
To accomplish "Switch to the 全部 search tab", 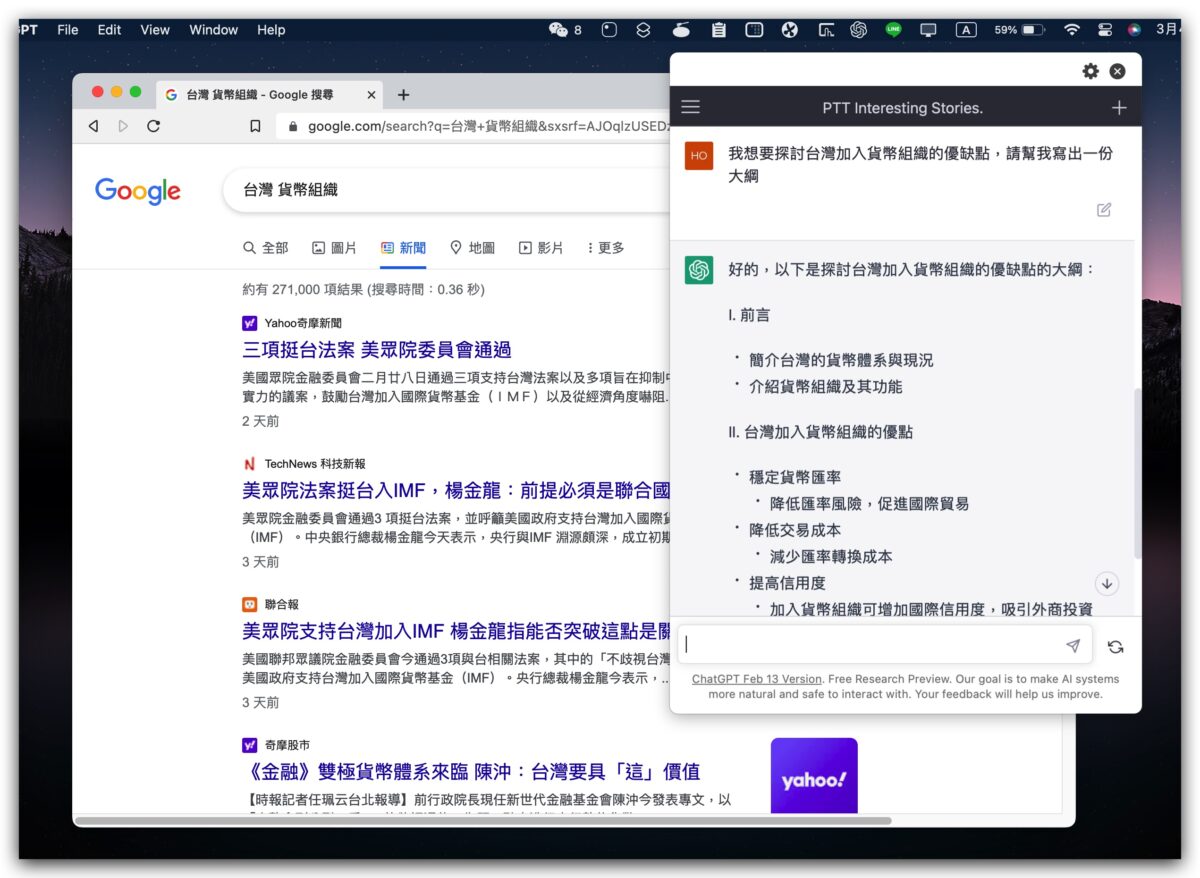I will pos(265,248).
